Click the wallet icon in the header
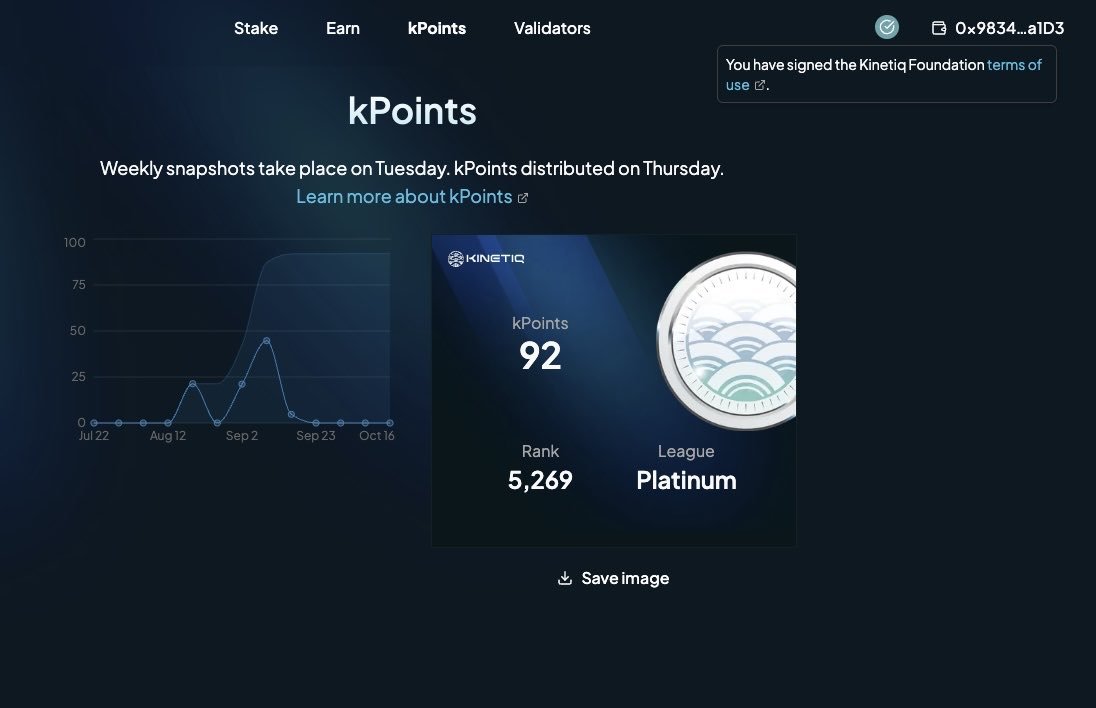Image resolution: width=1096 pixels, height=708 pixels. (x=939, y=28)
